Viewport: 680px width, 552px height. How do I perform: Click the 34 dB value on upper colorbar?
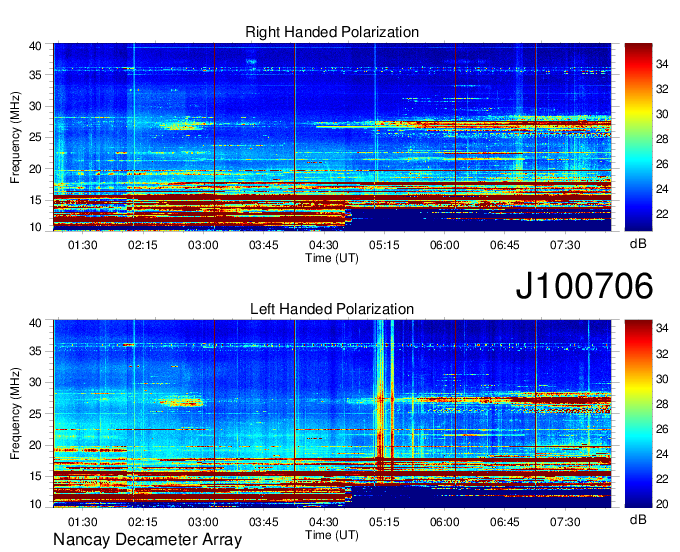(662, 64)
